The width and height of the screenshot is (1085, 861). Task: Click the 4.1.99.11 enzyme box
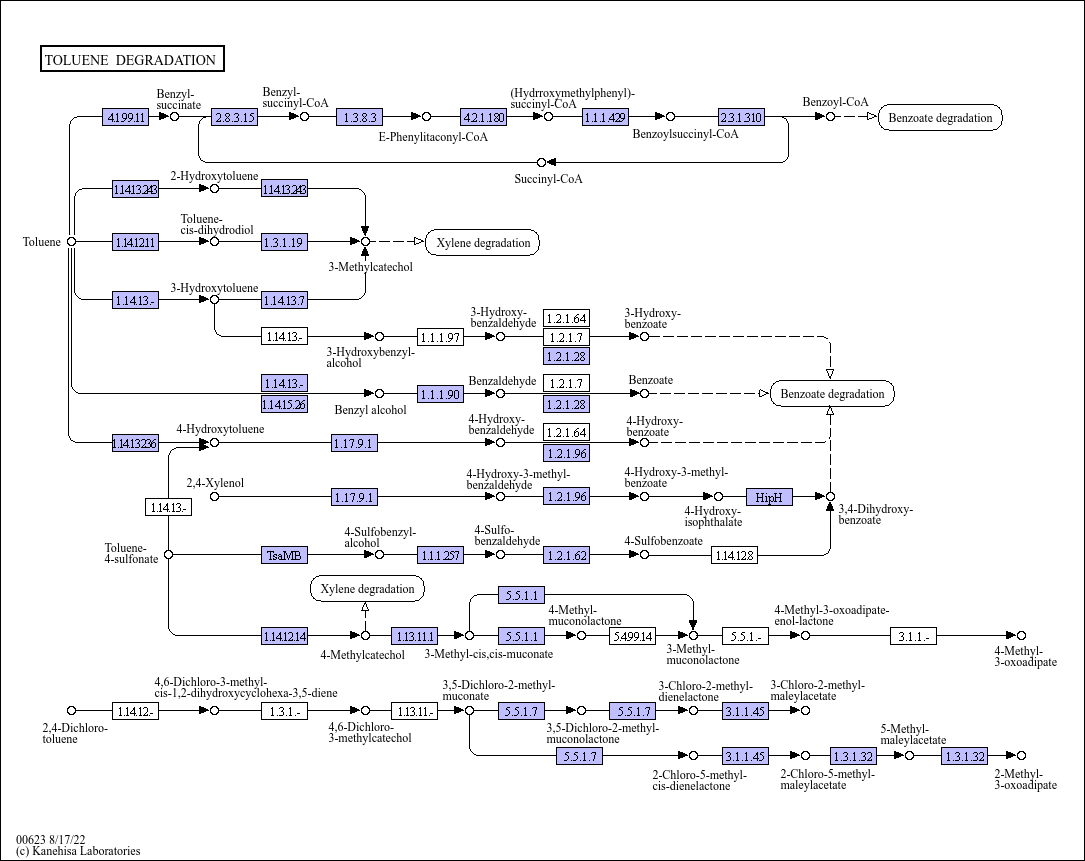point(125,117)
